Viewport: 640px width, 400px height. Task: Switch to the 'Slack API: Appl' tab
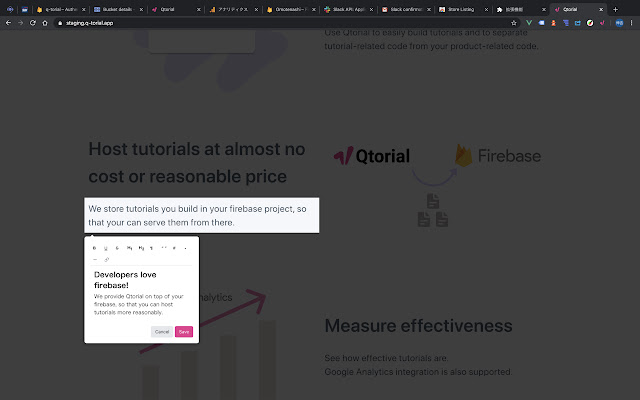click(348, 9)
